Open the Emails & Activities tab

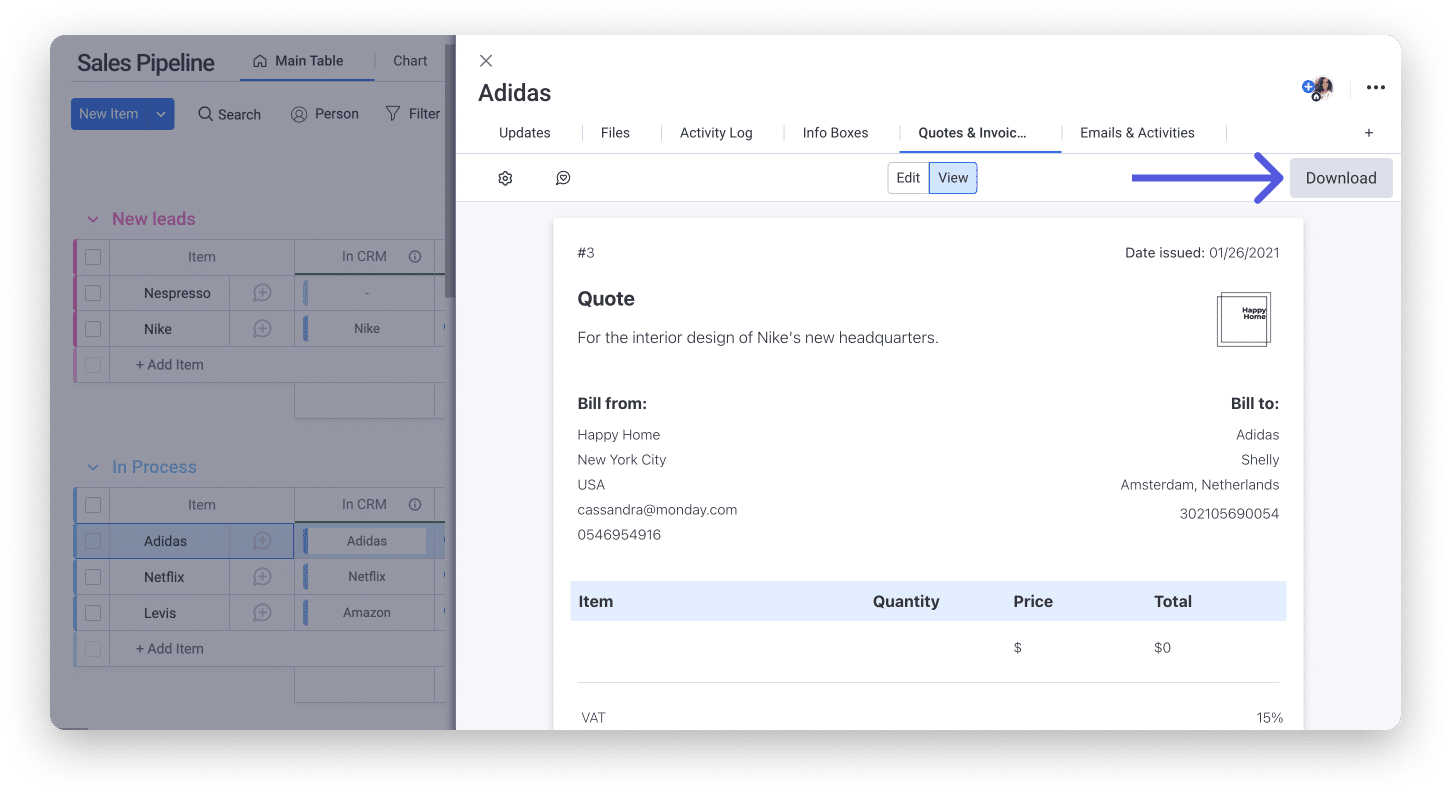[1137, 133]
